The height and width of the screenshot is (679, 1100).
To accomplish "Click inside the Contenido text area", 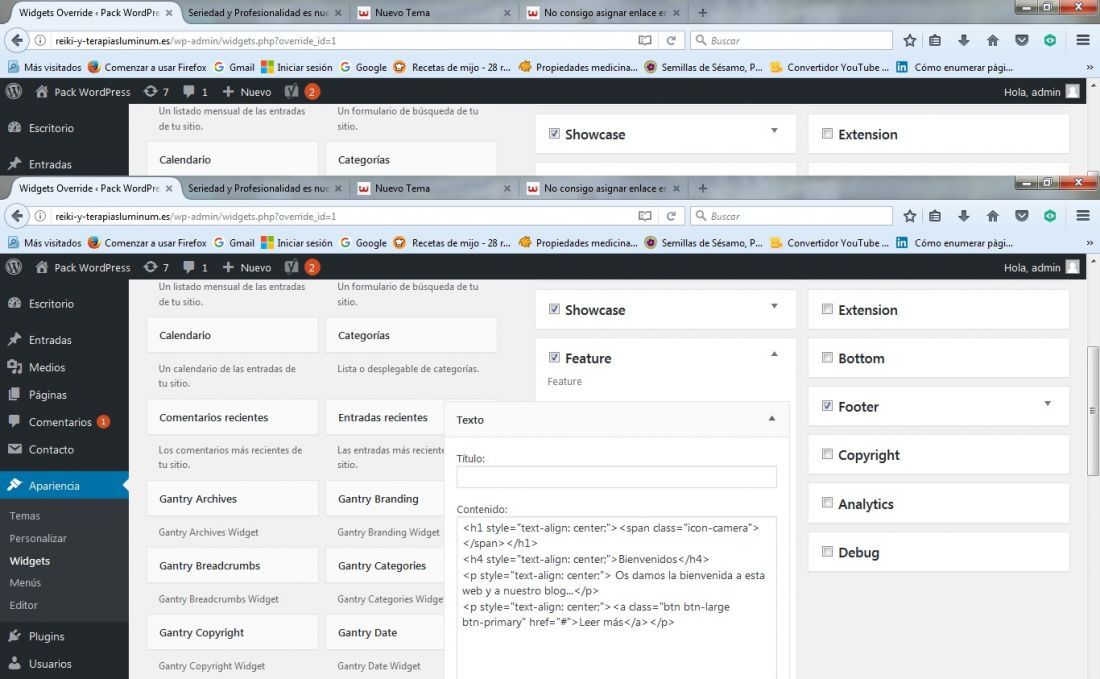I will coord(616,598).
